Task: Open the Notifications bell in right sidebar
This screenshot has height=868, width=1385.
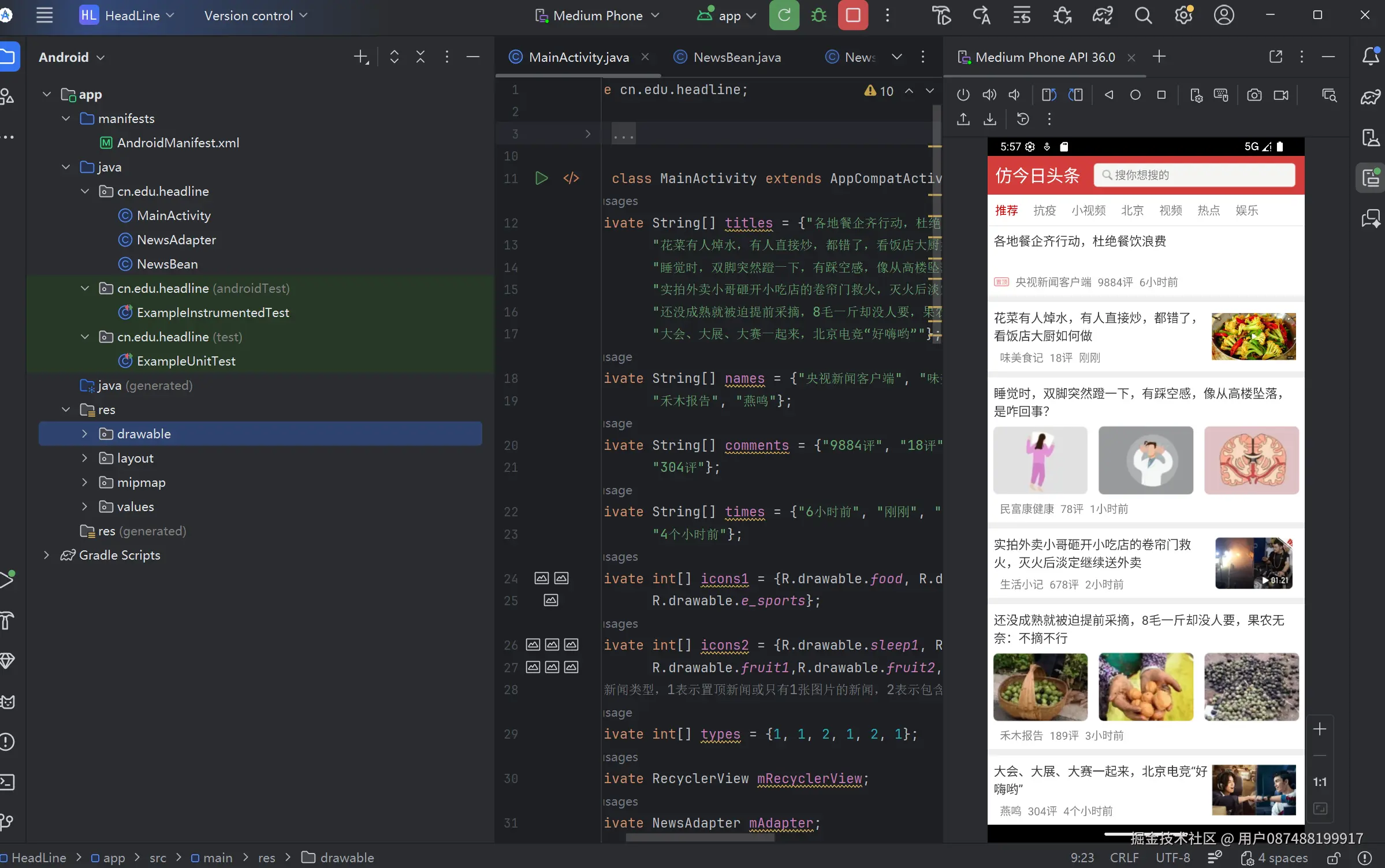Action: coord(1370,57)
